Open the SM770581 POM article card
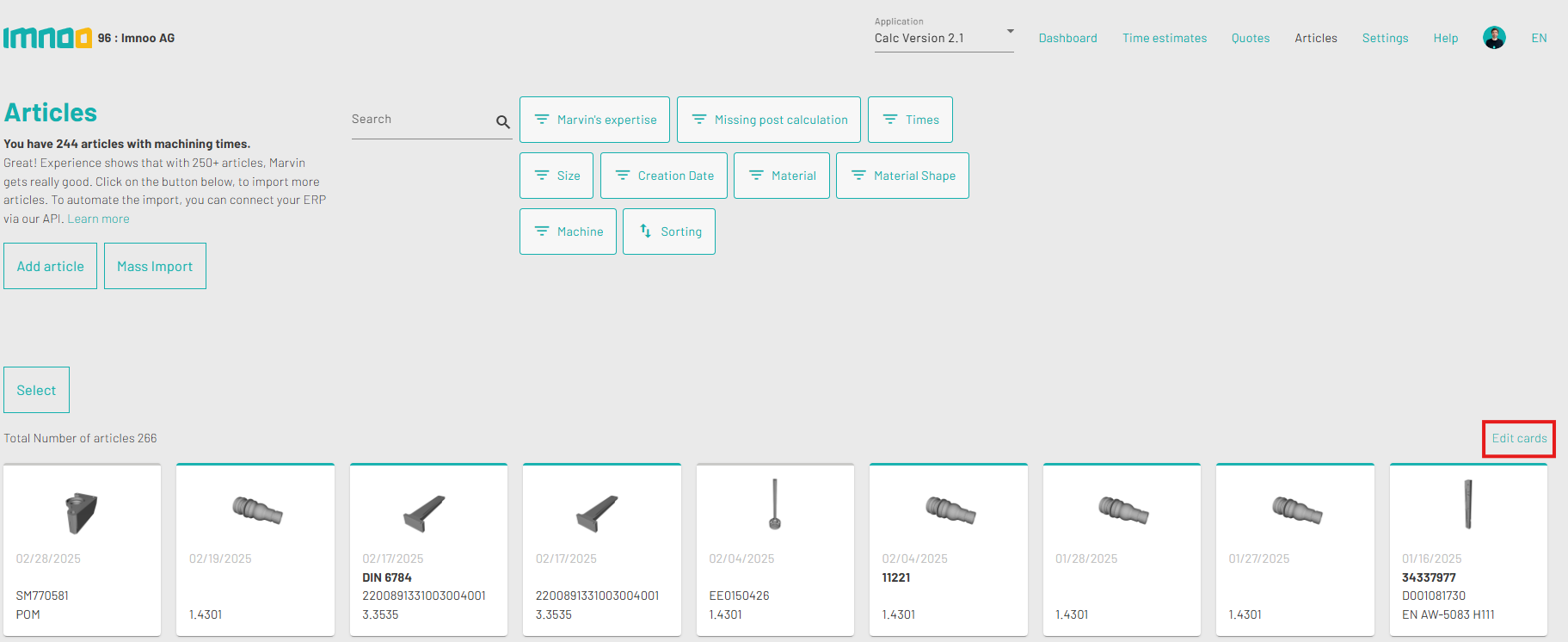The height and width of the screenshot is (642, 1568). pyautogui.click(x=82, y=549)
